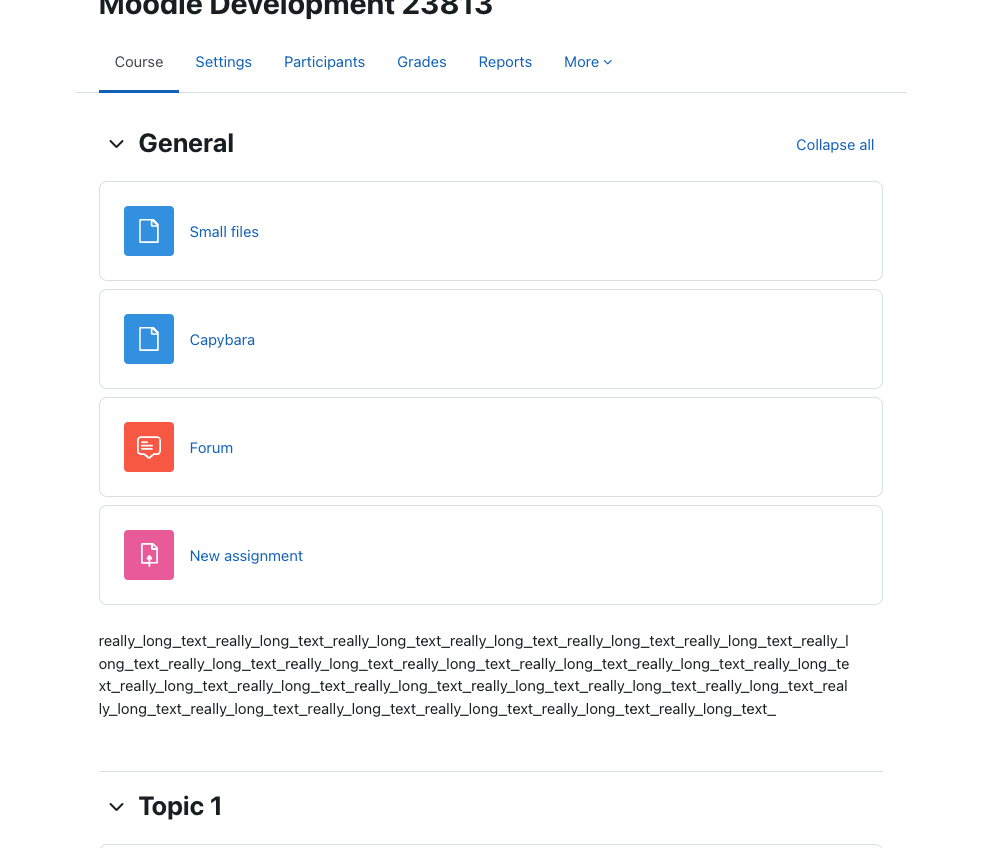Open the More dropdown menu
This screenshot has height=848, width=989.
pos(588,62)
